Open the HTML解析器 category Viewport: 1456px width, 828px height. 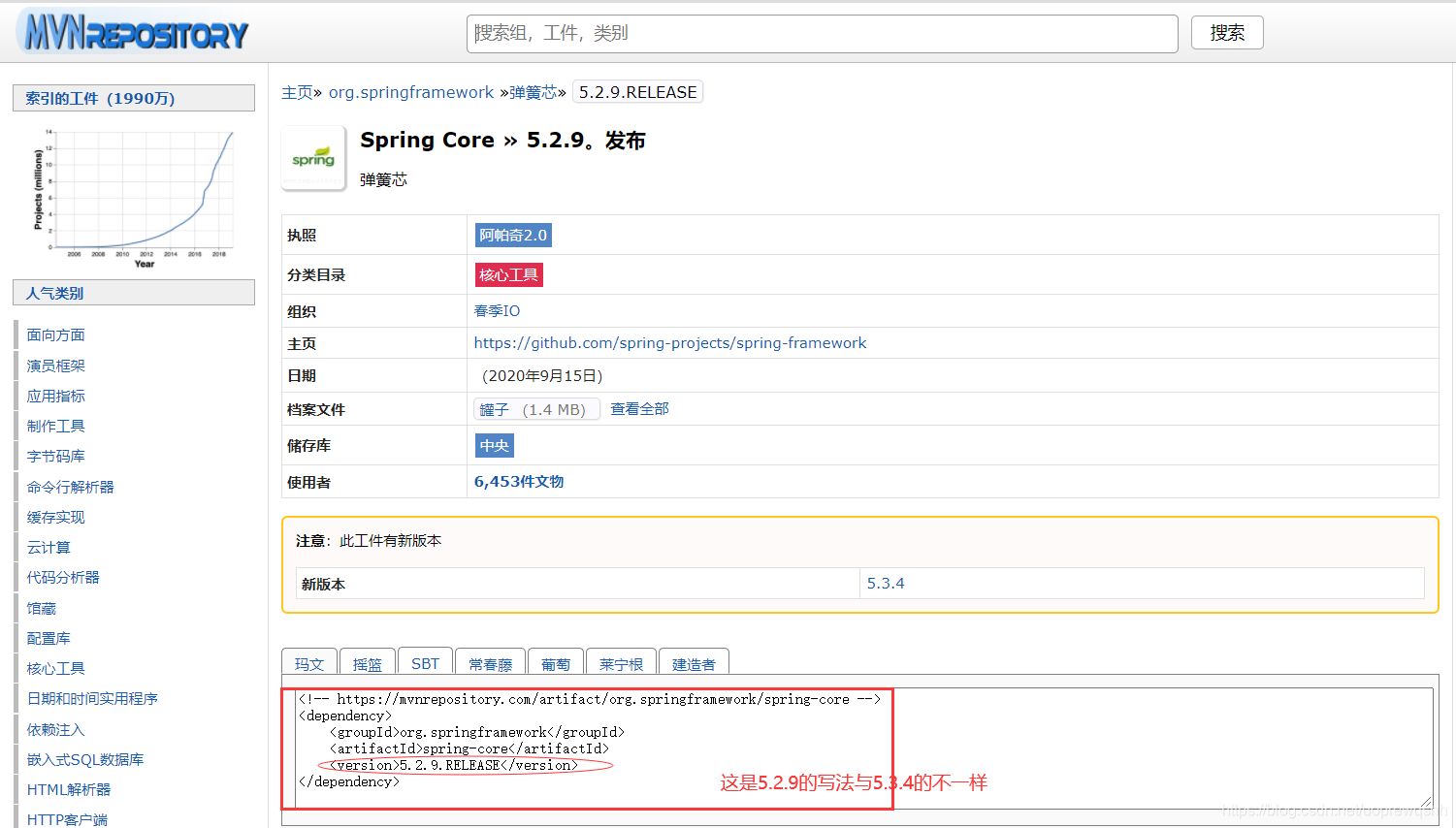(69, 789)
